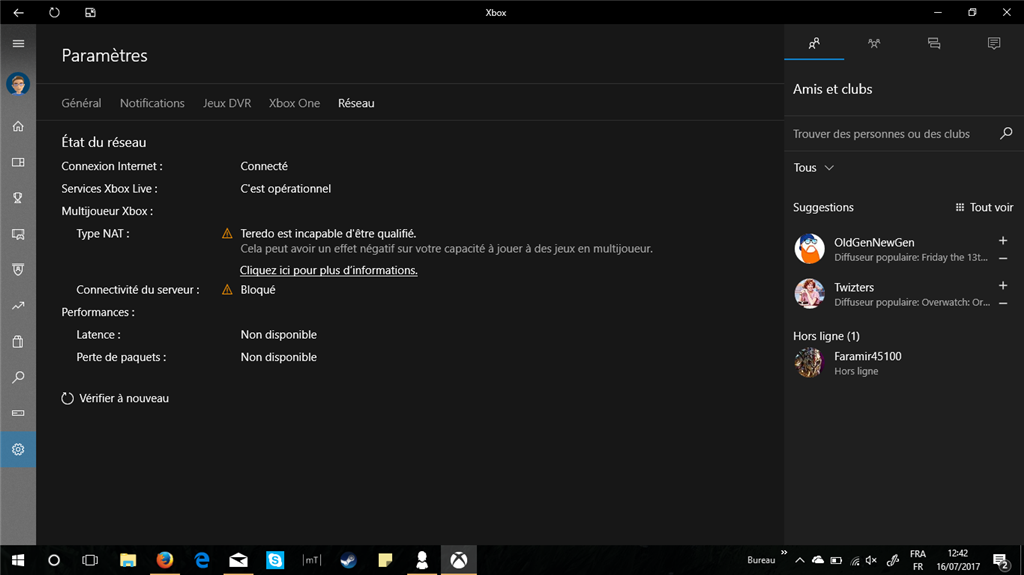Open Trending arrow icon in sidebar
The height and width of the screenshot is (575, 1024).
point(18,306)
